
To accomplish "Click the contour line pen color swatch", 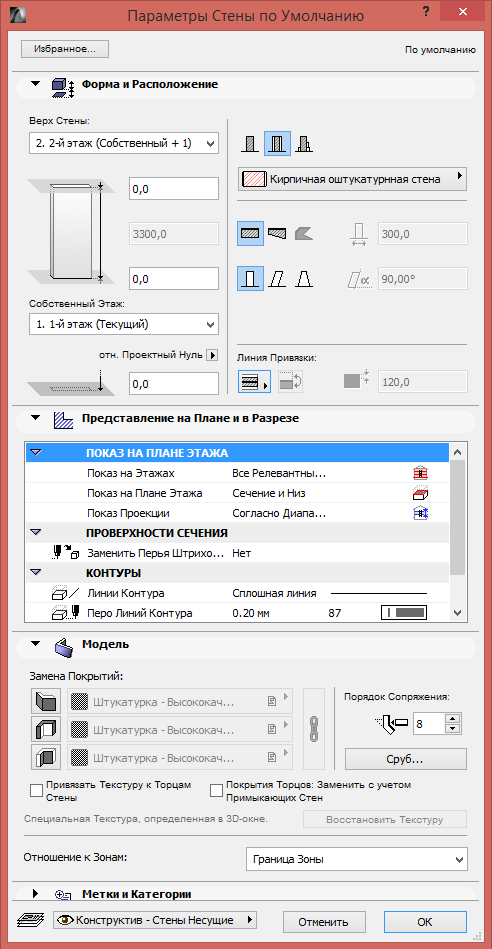I will point(404,613).
